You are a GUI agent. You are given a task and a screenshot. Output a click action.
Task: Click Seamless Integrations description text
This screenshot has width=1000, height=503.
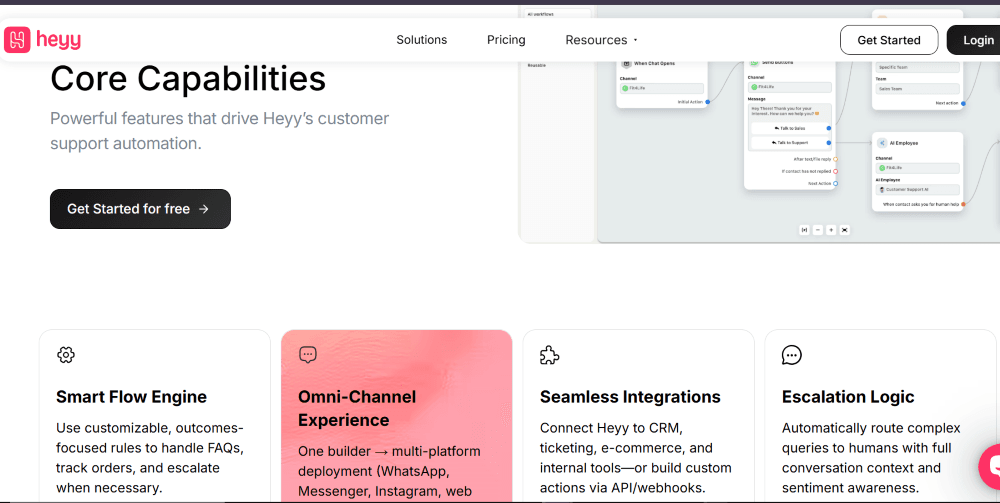point(635,458)
